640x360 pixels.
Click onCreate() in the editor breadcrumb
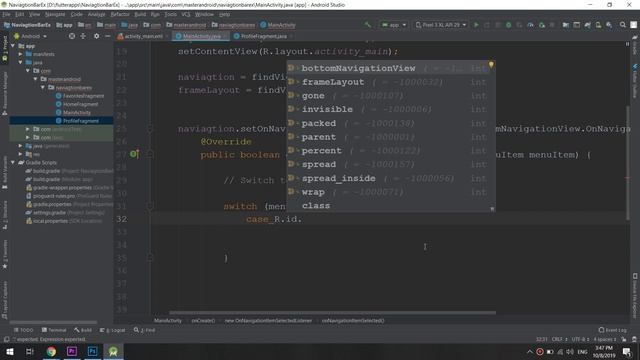pos(203,321)
